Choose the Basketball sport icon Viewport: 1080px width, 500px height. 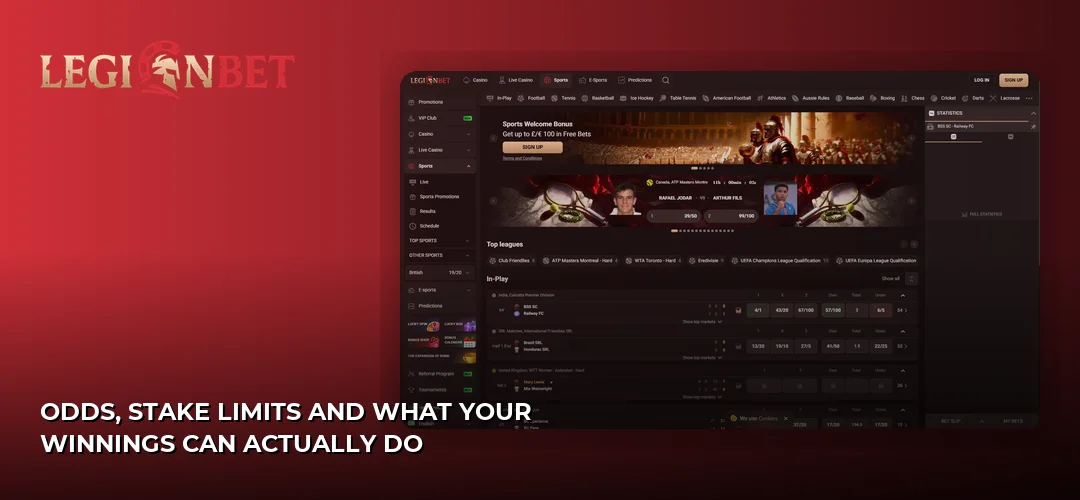(585, 98)
